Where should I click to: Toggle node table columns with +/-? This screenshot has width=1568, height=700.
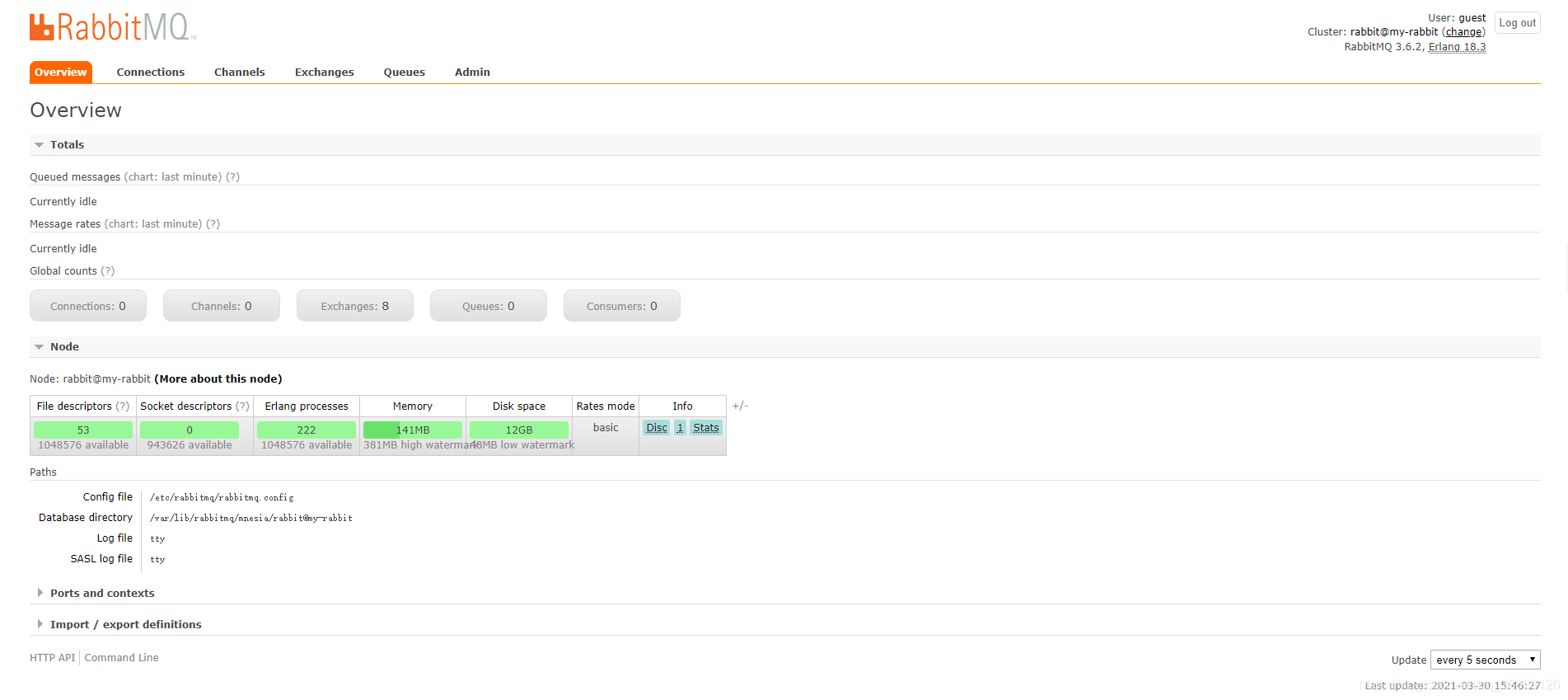(740, 406)
